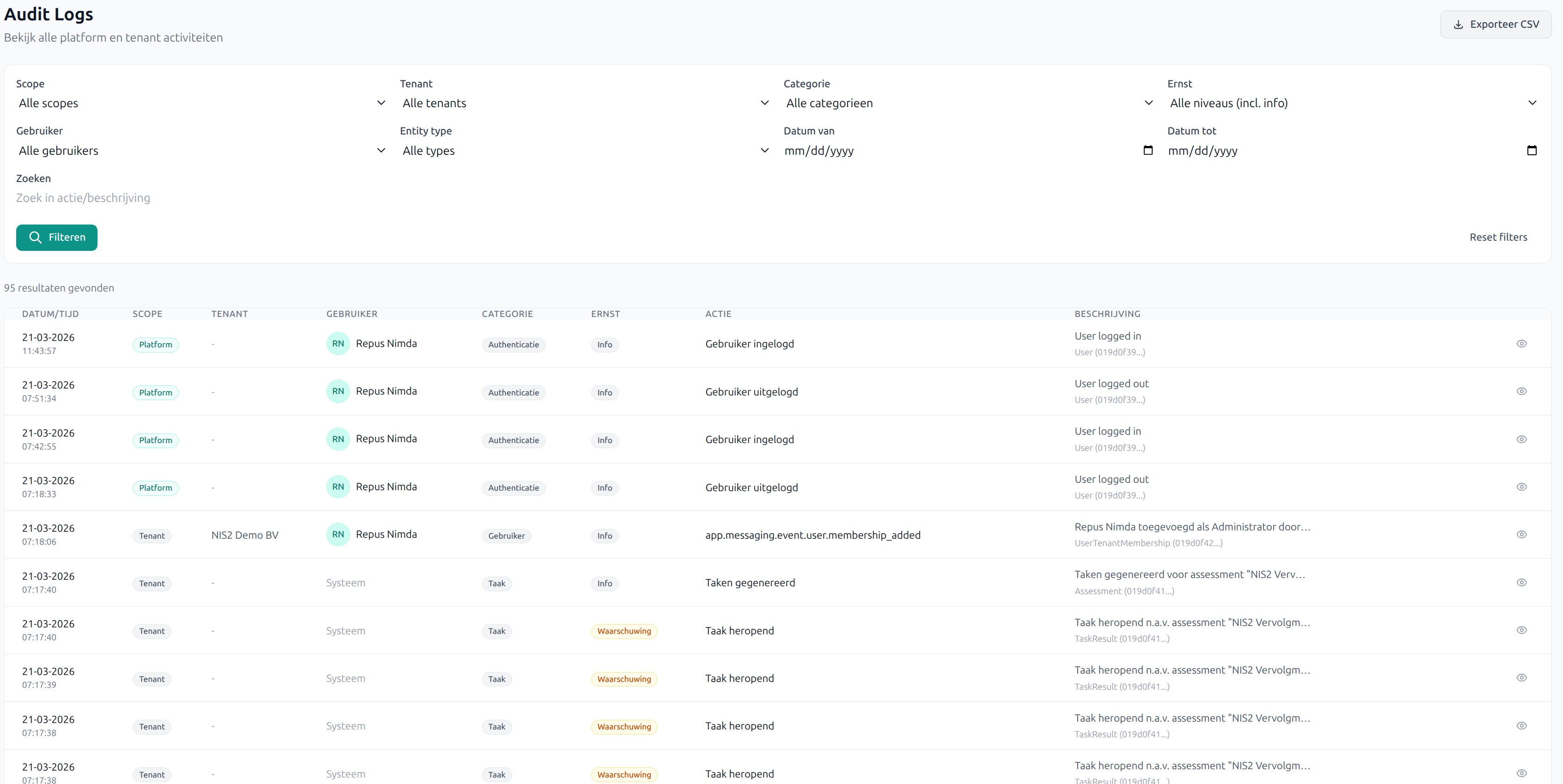Click the Filteren button
The width and height of the screenshot is (1563, 784).
(x=56, y=237)
